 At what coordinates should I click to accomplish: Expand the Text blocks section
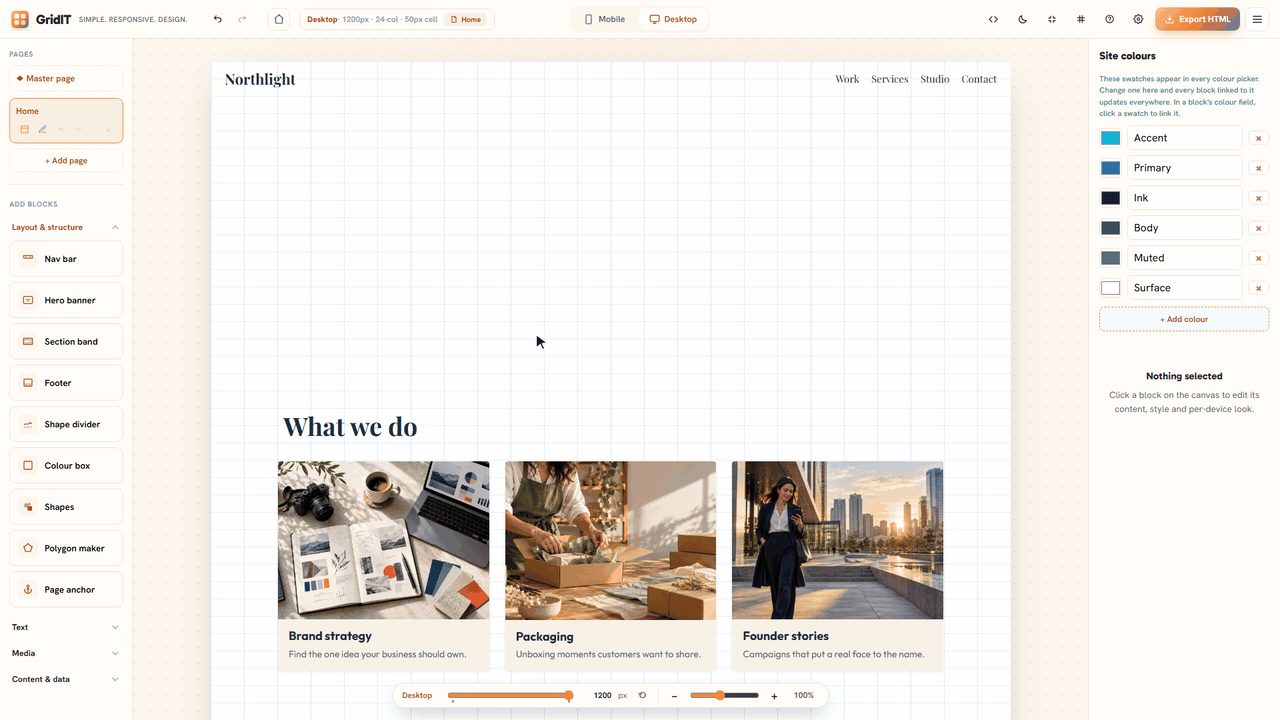66,627
